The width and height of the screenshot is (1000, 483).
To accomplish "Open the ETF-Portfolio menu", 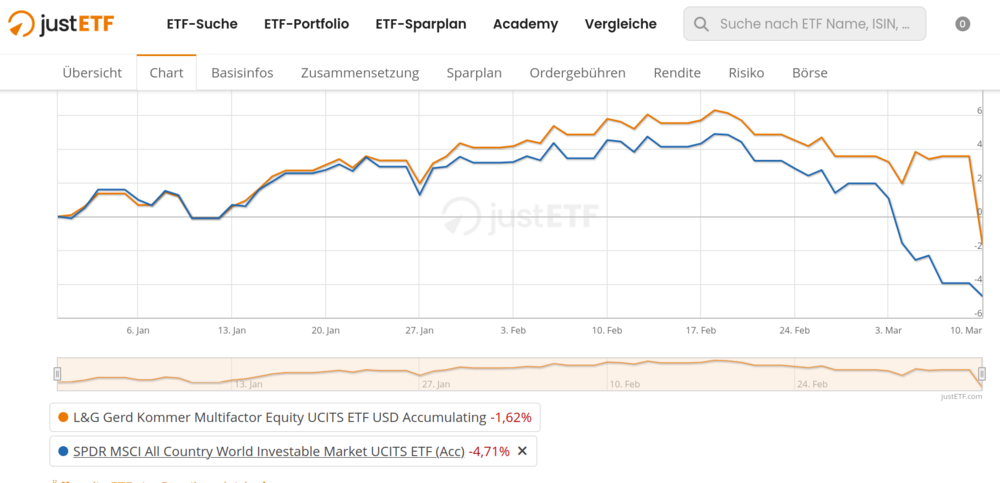I will (x=306, y=24).
